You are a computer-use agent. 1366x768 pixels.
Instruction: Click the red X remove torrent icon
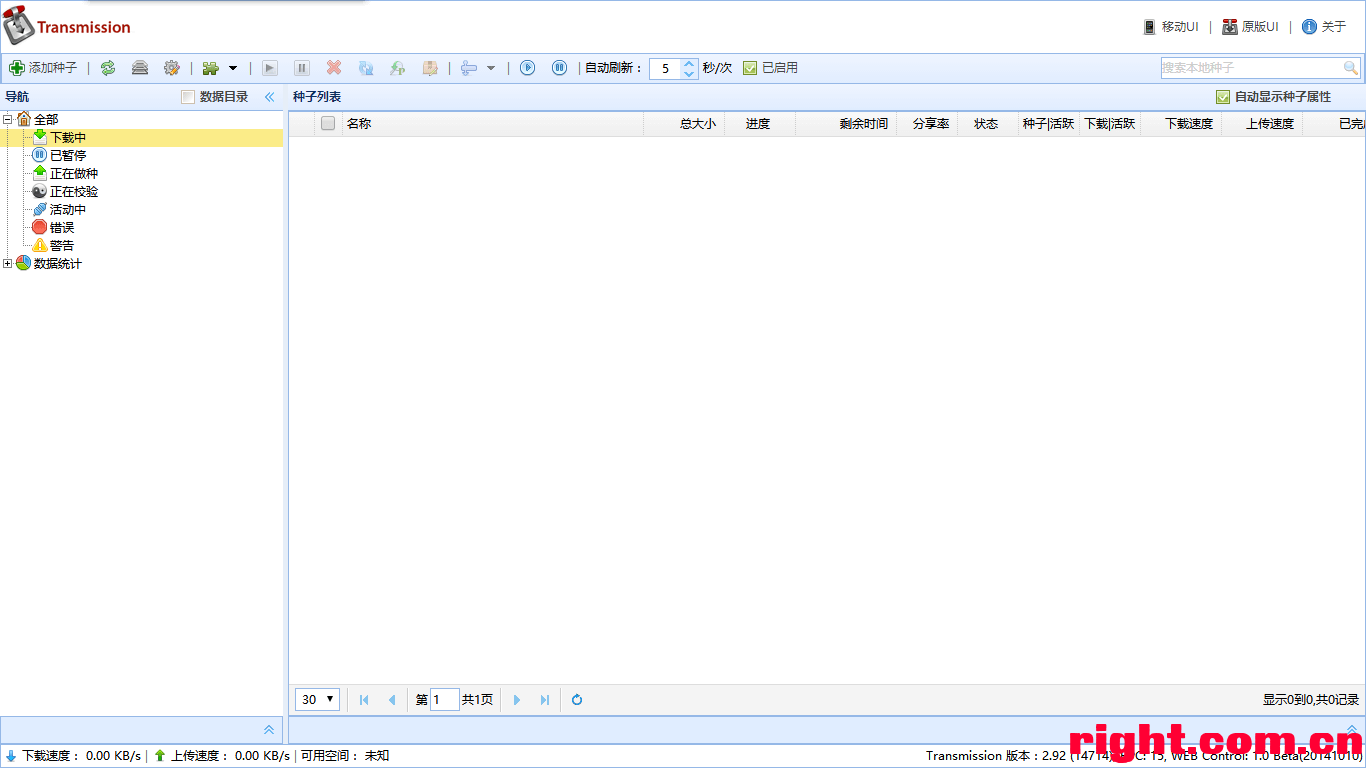pyautogui.click(x=334, y=68)
